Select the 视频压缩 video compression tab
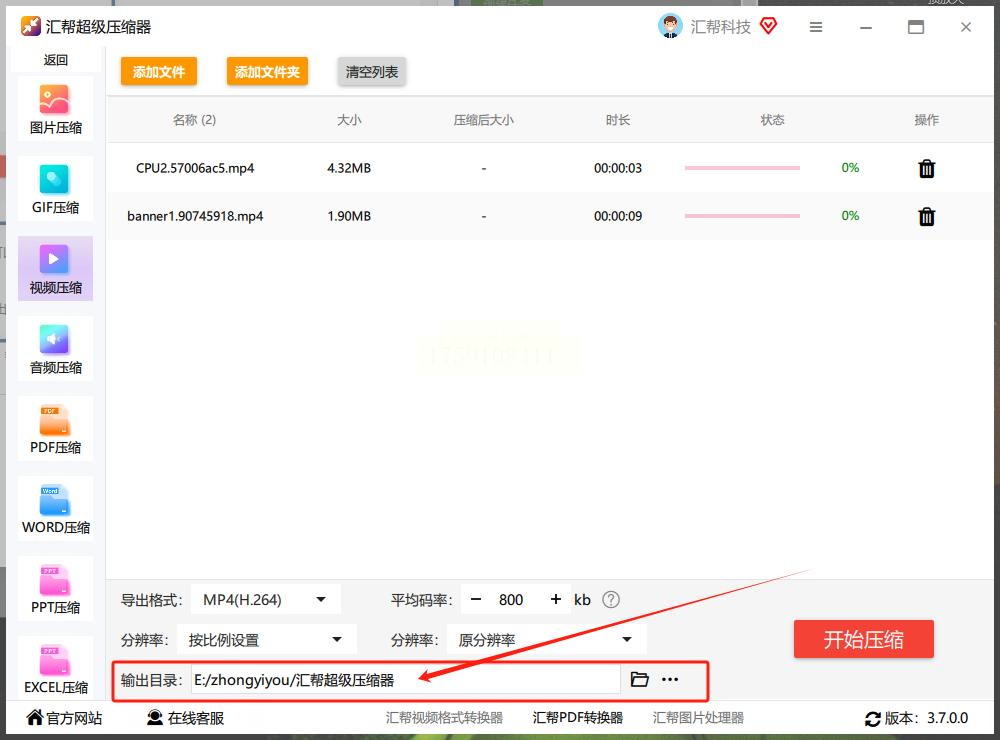 (x=55, y=269)
